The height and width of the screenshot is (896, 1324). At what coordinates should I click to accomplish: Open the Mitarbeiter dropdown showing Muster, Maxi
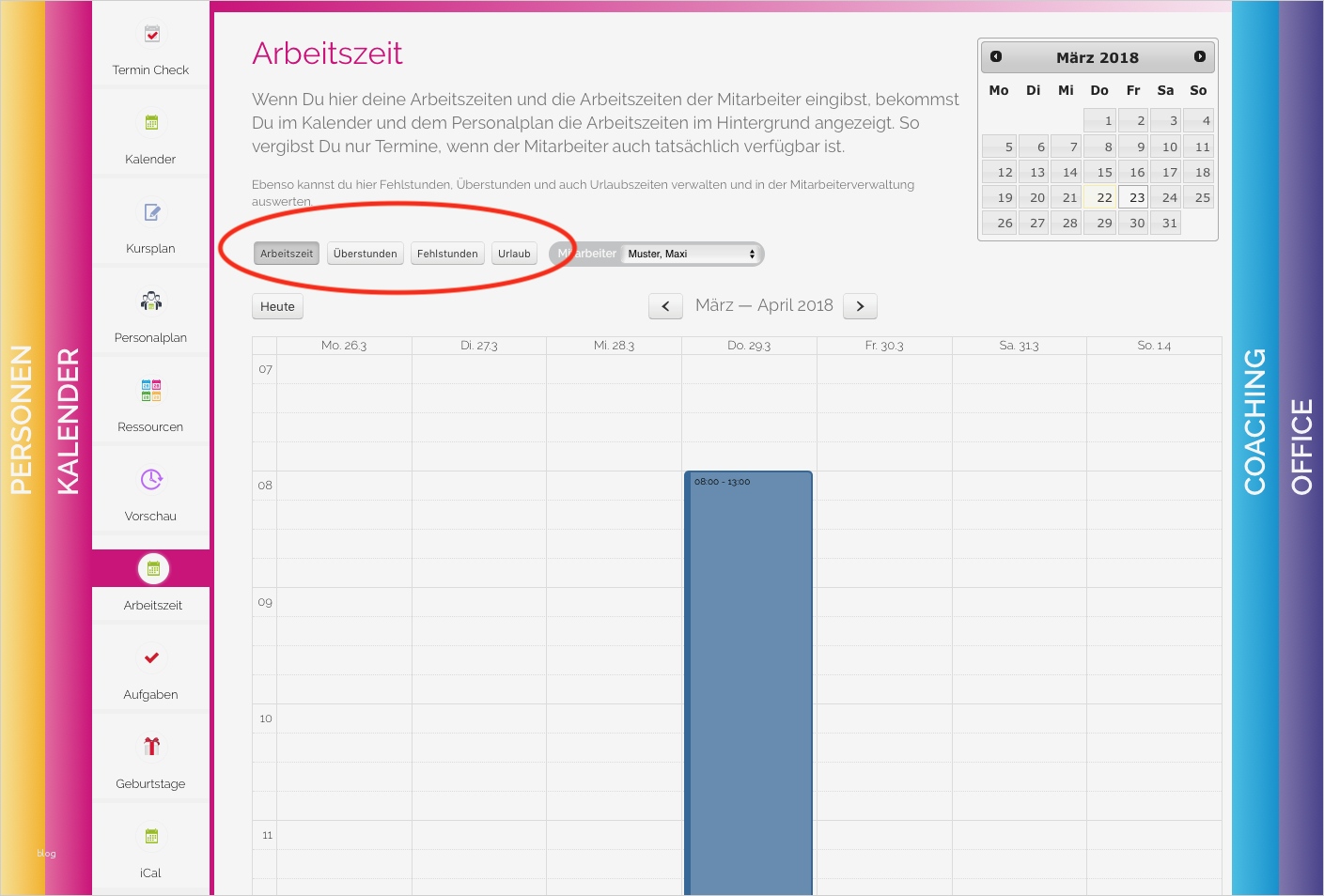pos(692,254)
